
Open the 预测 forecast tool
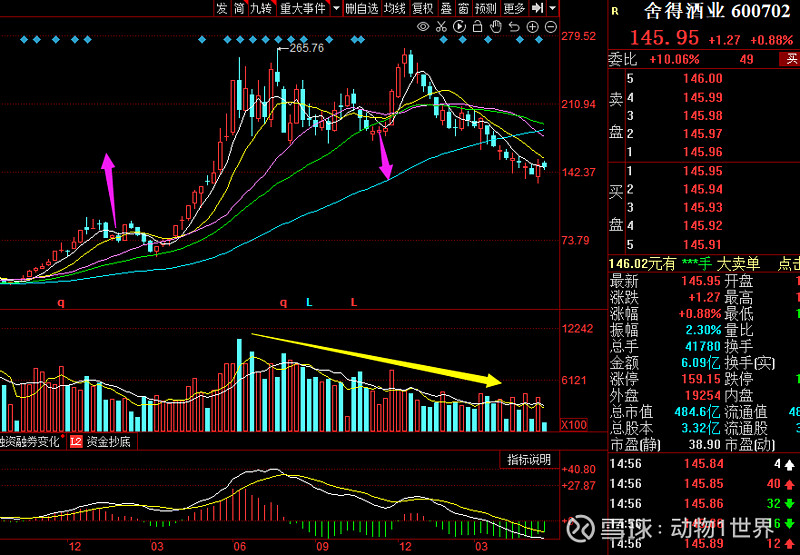click(485, 8)
